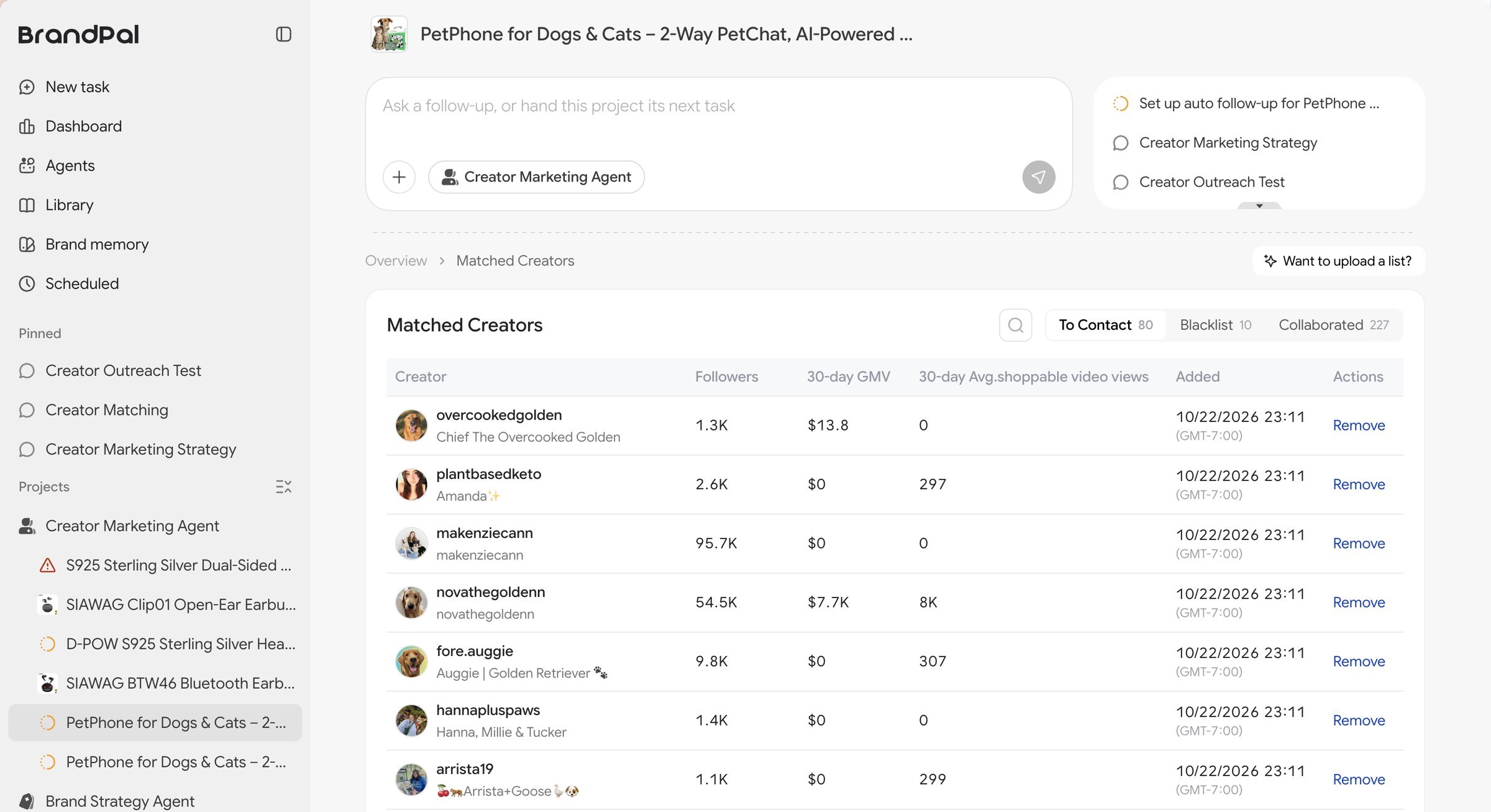The image size is (1491, 812).
Task: Click the plus attachment button in prompt box
Action: click(x=399, y=177)
